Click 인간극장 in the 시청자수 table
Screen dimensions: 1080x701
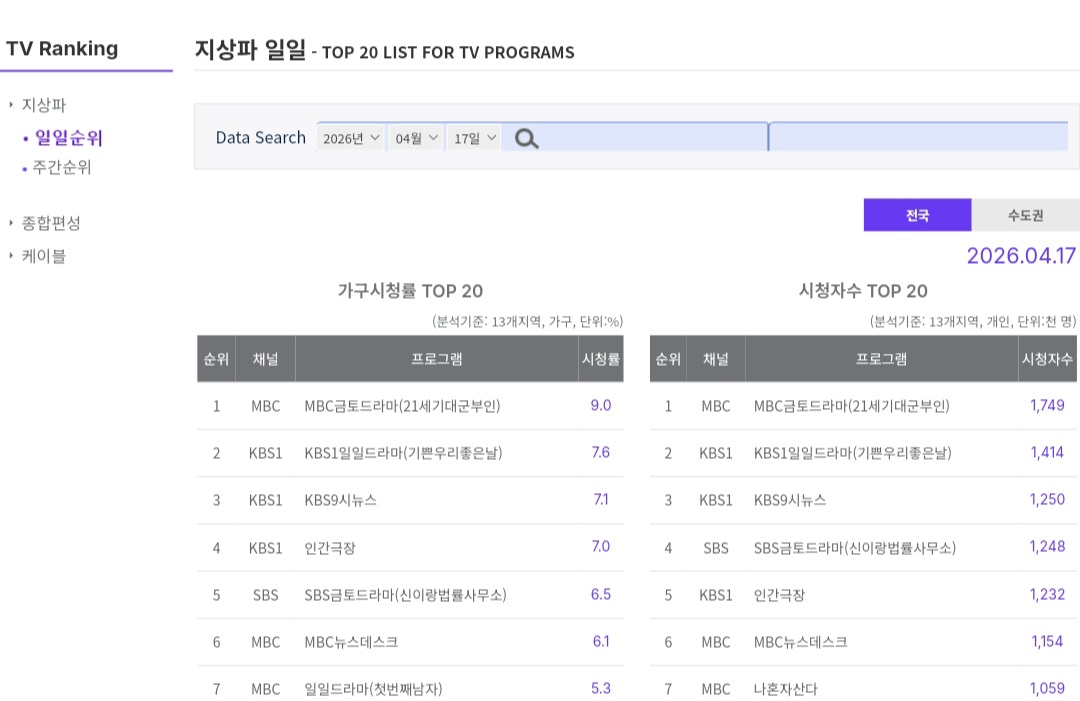(x=779, y=595)
